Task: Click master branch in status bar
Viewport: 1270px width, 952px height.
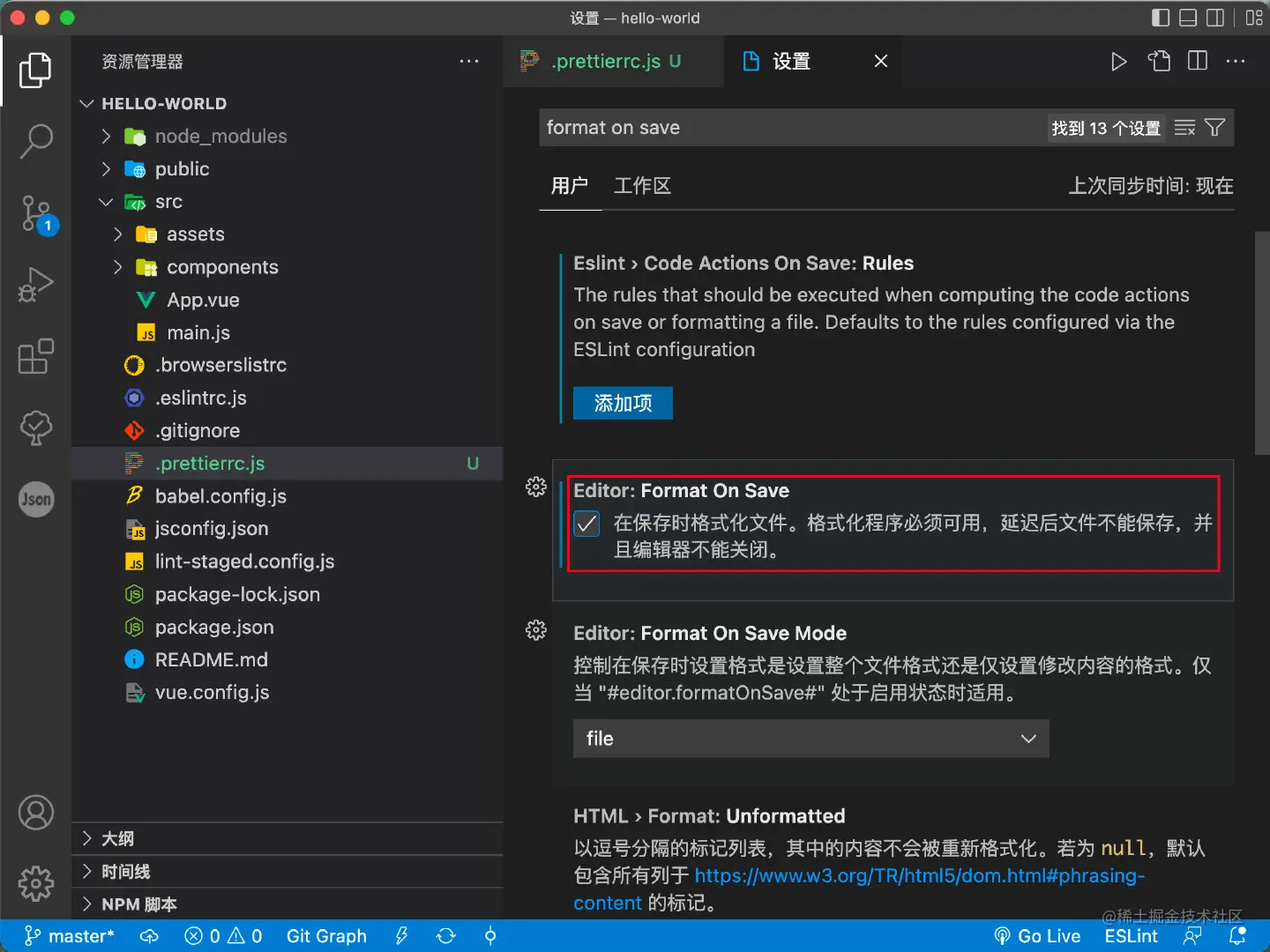Action: [x=69, y=936]
